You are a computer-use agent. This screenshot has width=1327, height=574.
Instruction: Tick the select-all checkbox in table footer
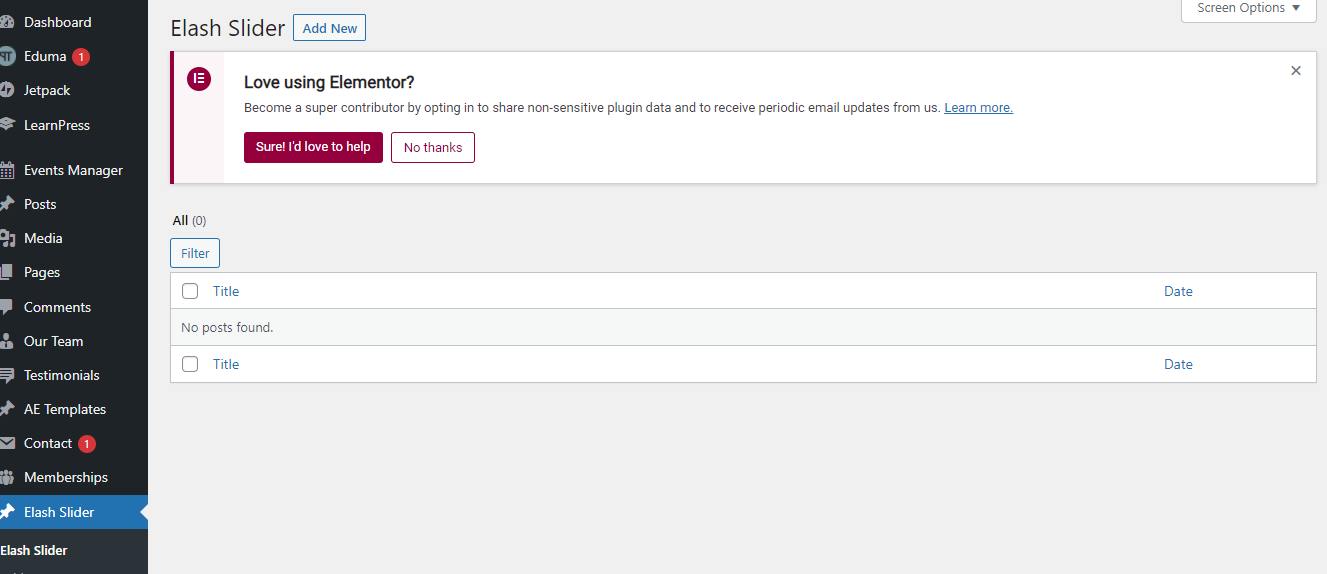(x=190, y=364)
